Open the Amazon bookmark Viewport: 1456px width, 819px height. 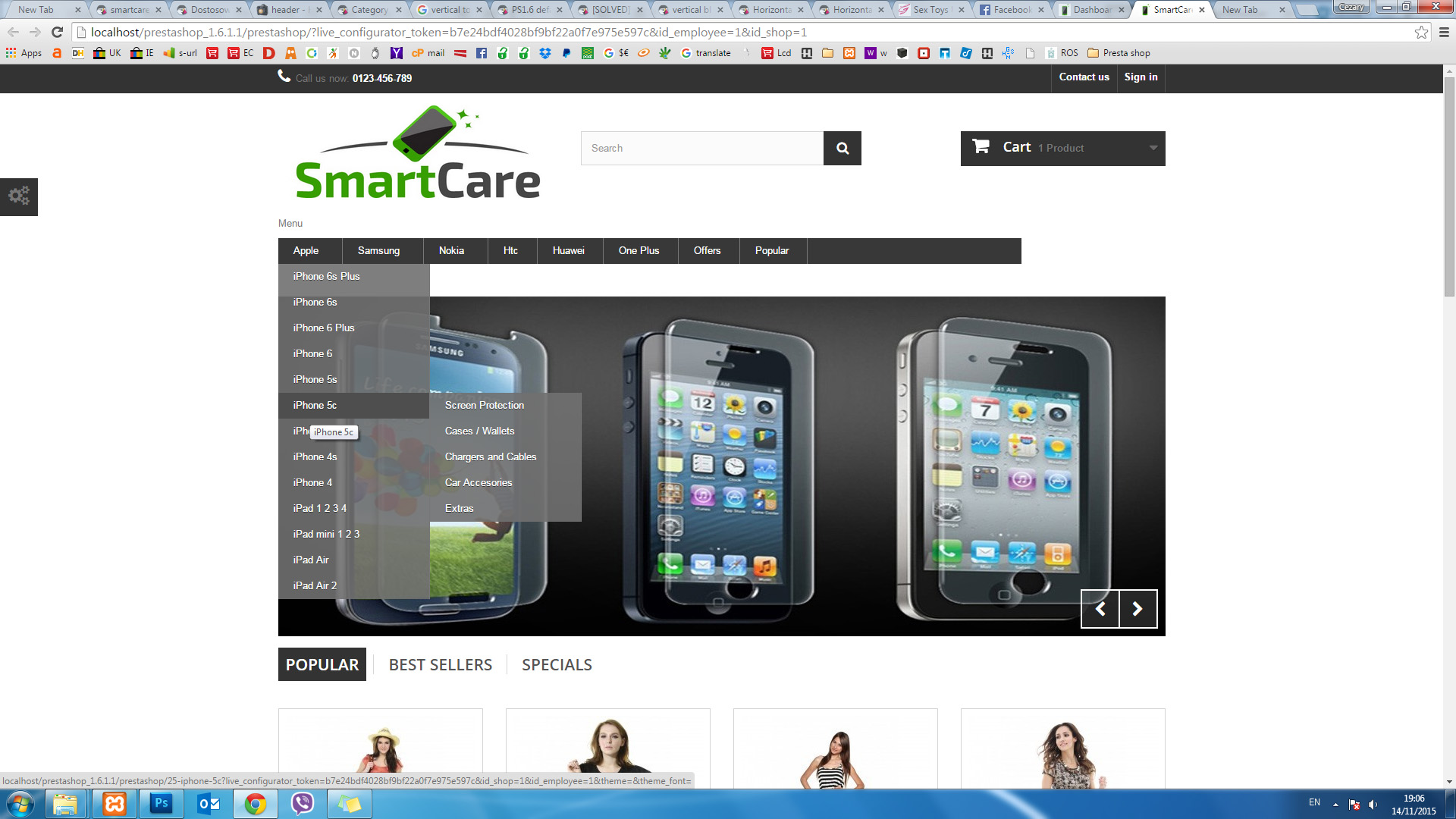[x=57, y=53]
